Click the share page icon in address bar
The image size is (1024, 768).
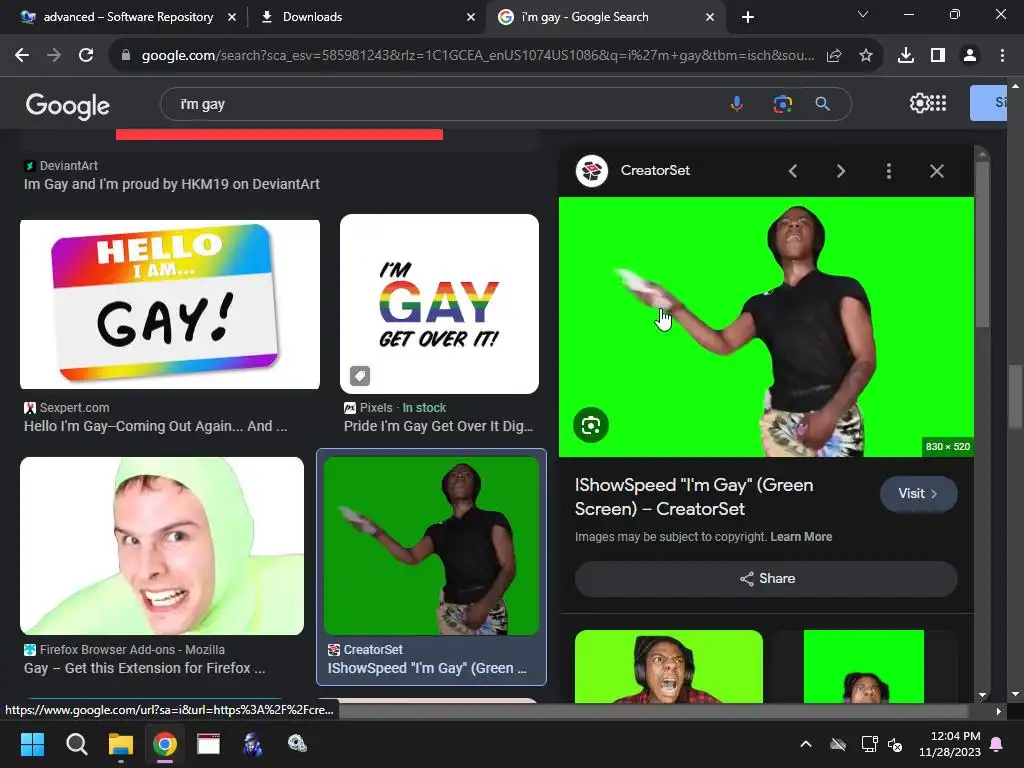[834, 56]
